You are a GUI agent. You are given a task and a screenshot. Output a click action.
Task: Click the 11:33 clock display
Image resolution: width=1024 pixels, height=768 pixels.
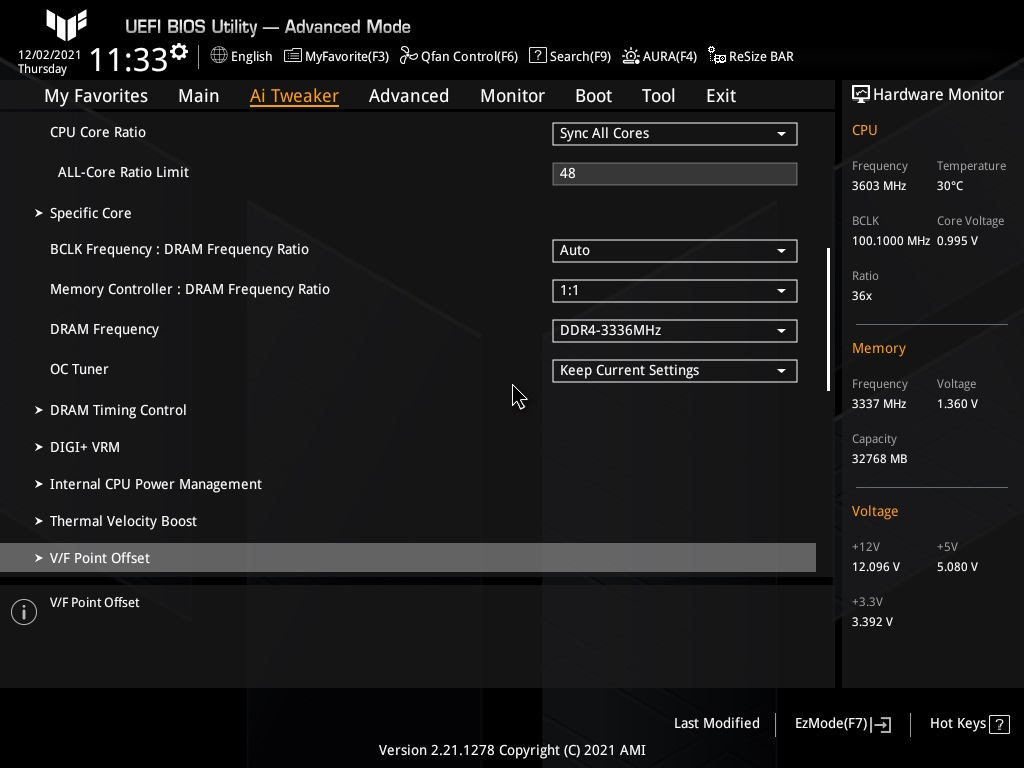[129, 59]
